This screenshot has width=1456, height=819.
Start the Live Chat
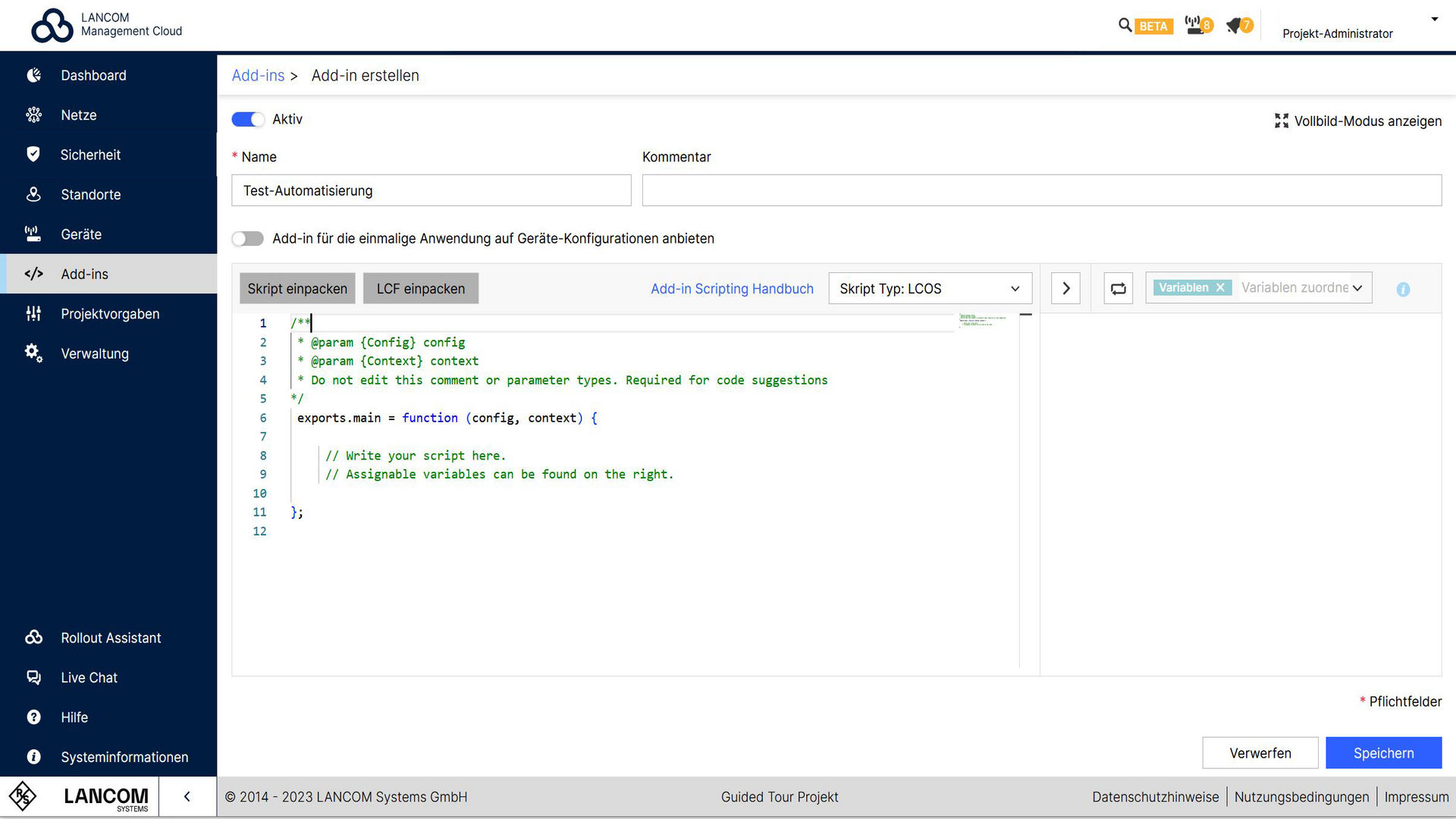click(x=89, y=677)
